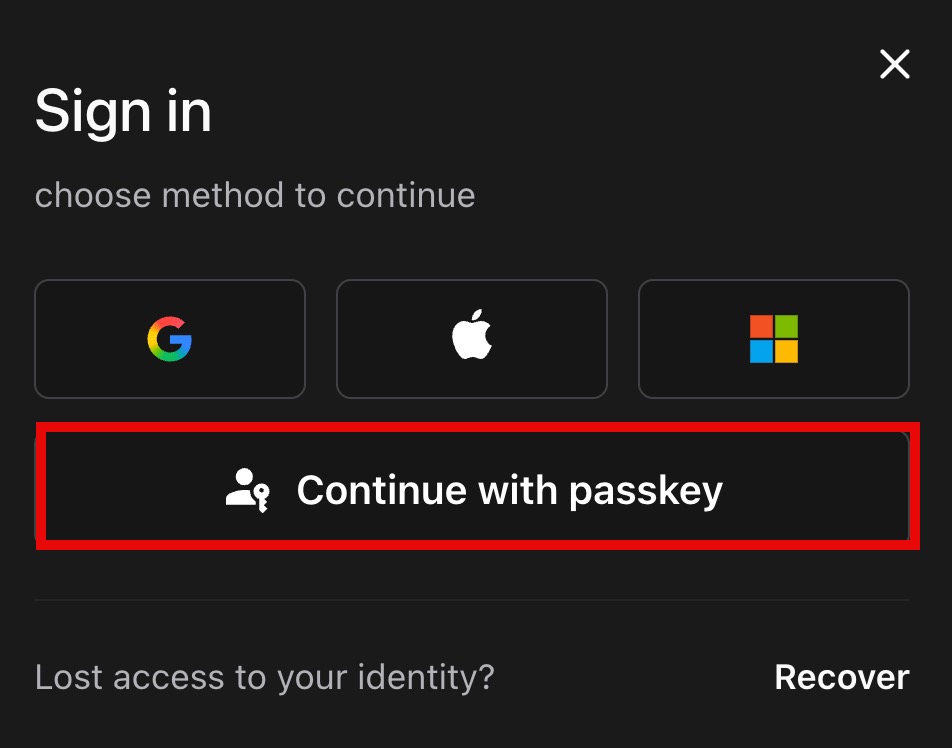Select the Microsoft four-square logo
Image resolution: width=952 pixels, height=748 pixels.
point(774,339)
